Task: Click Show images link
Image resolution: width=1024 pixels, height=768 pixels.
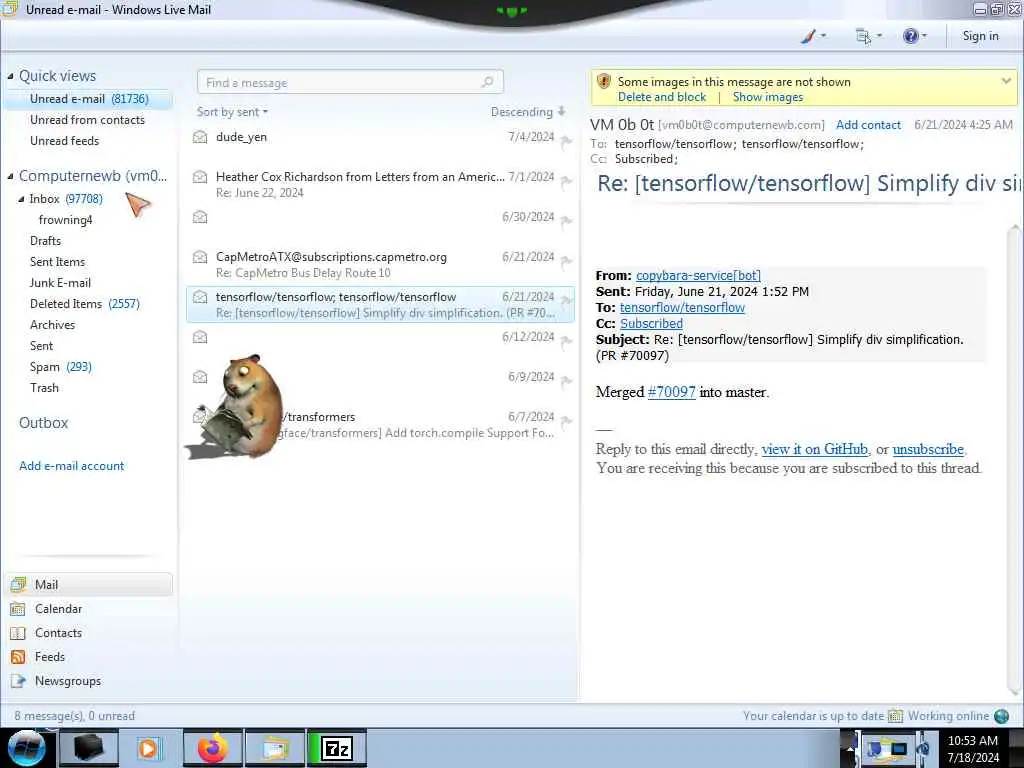Action: (767, 97)
